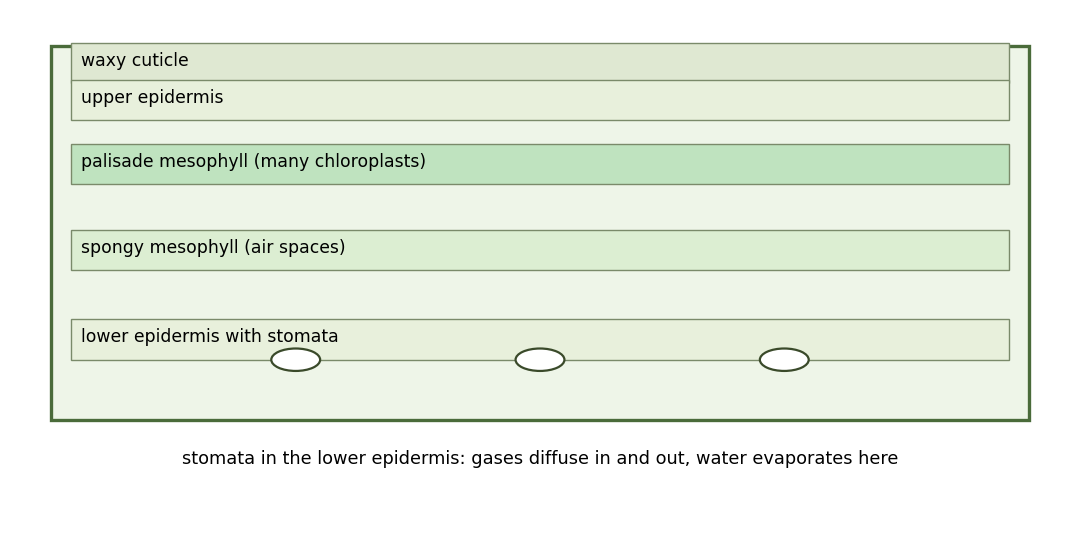Click the "(air spaces)" text
Image resolution: width=1080 pixels, height=540 pixels.
pyautogui.click(x=298, y=247)
